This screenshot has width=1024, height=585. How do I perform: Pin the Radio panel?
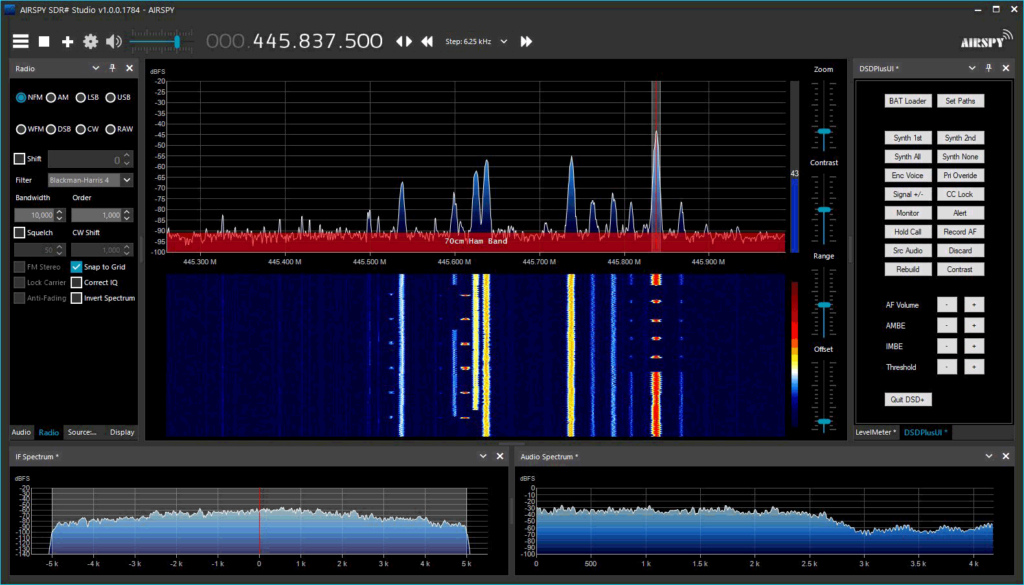[x=112, y=68]
